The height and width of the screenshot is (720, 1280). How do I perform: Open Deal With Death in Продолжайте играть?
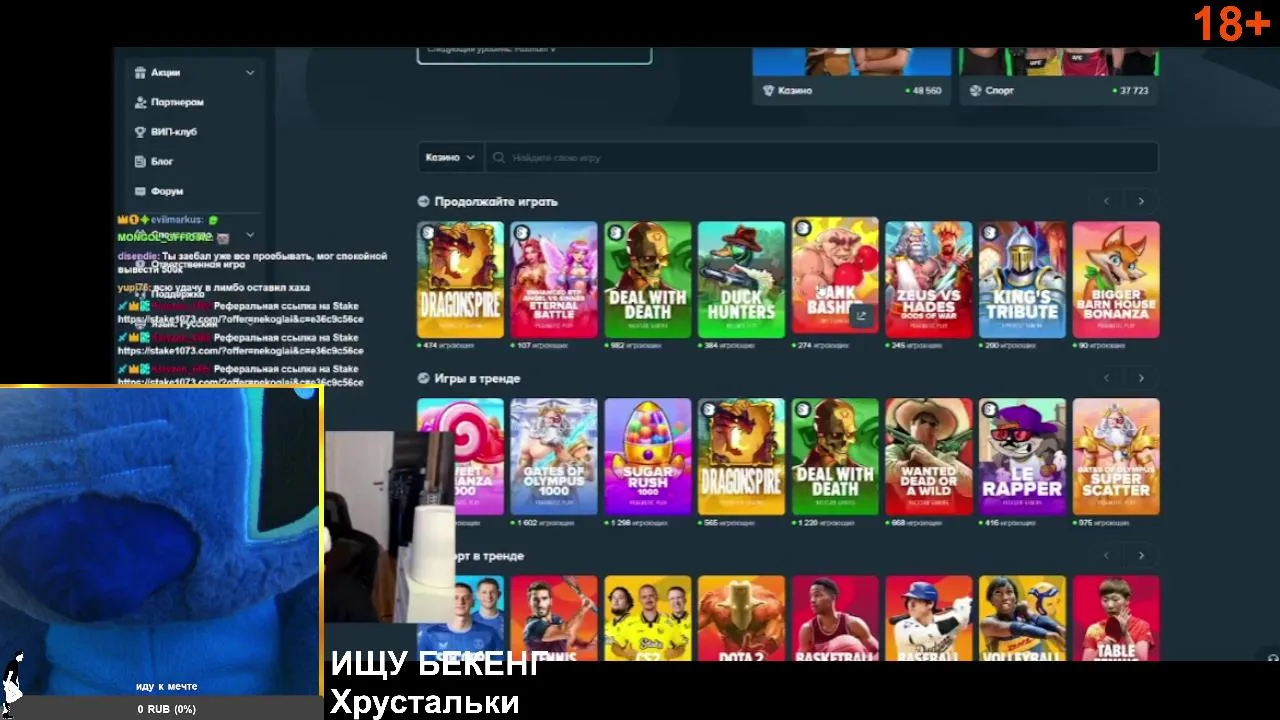648,279
